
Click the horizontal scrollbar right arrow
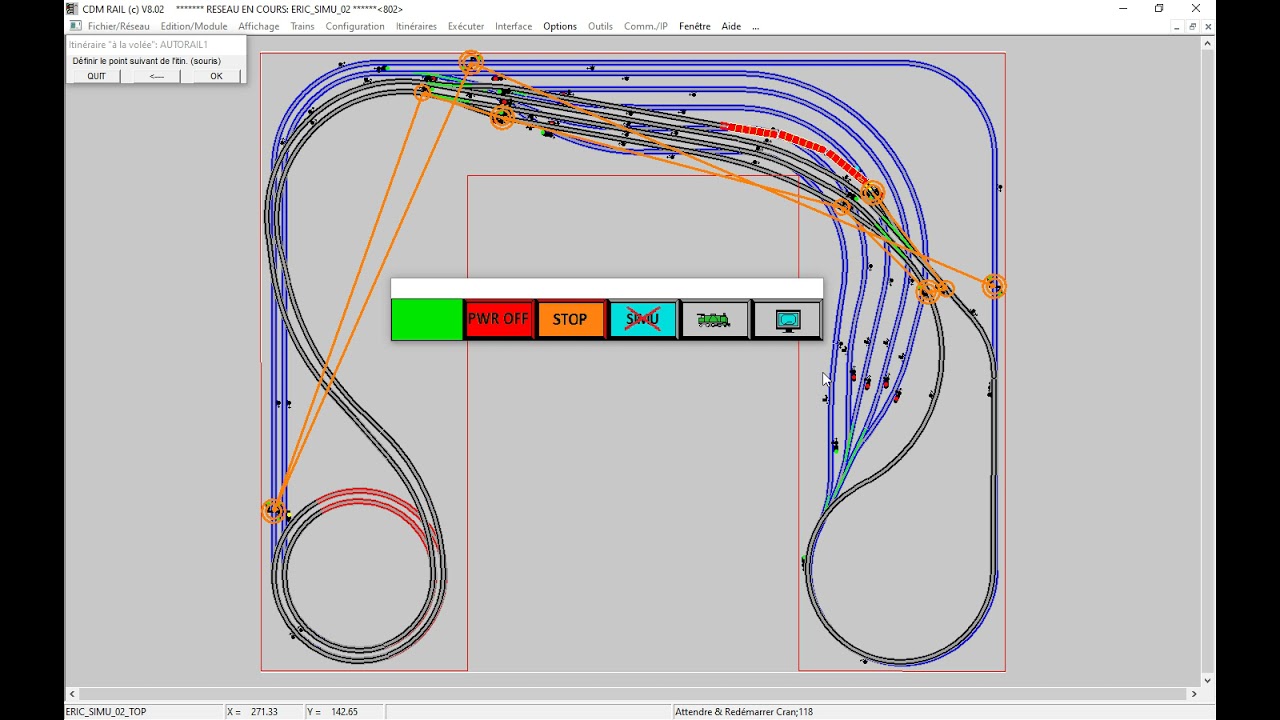pos(1193,694)
